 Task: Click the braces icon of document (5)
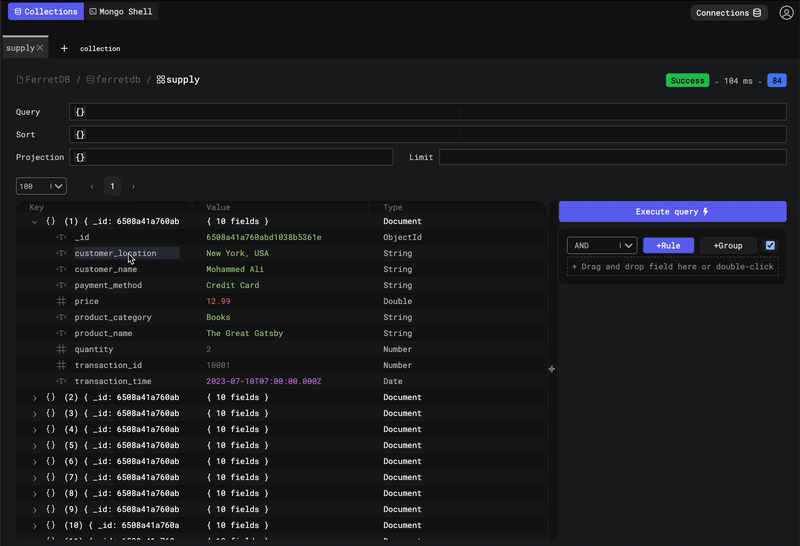click(51, 445)
